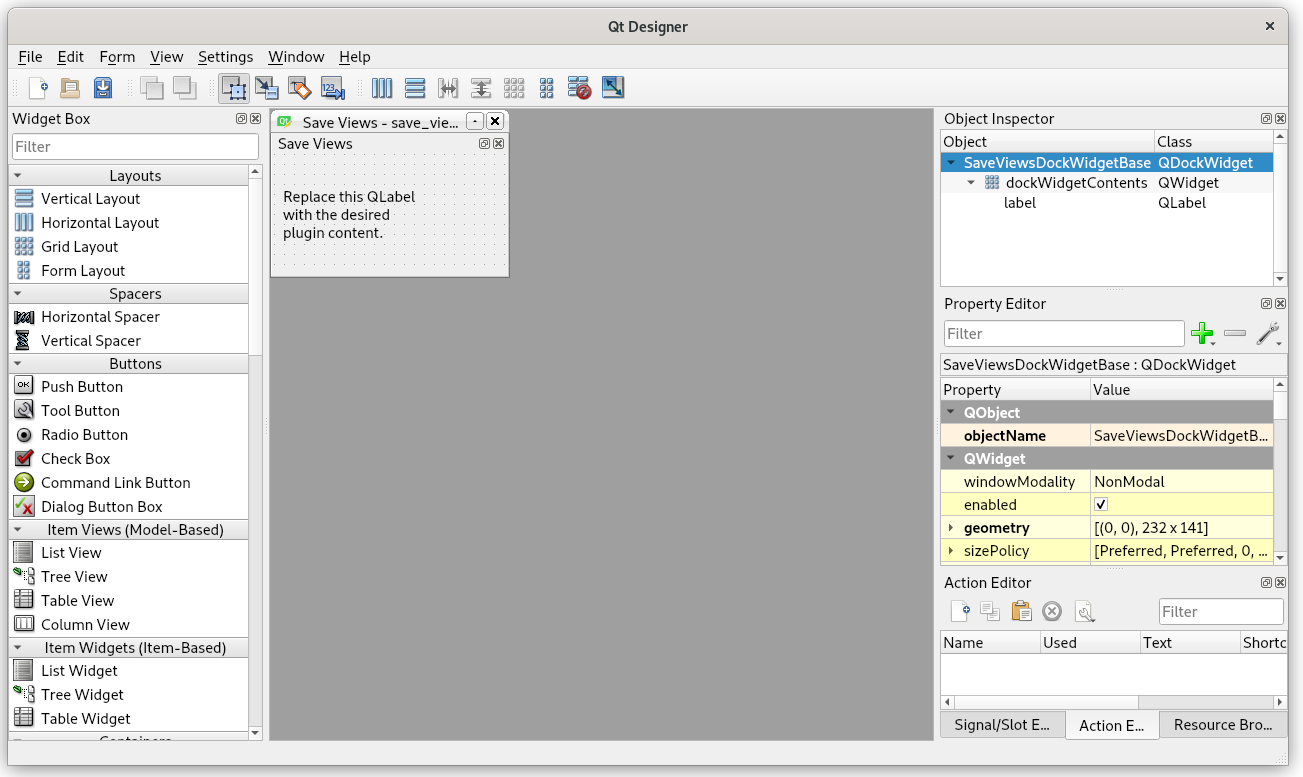Activate Edit Widgets mode

click(234, 88)
